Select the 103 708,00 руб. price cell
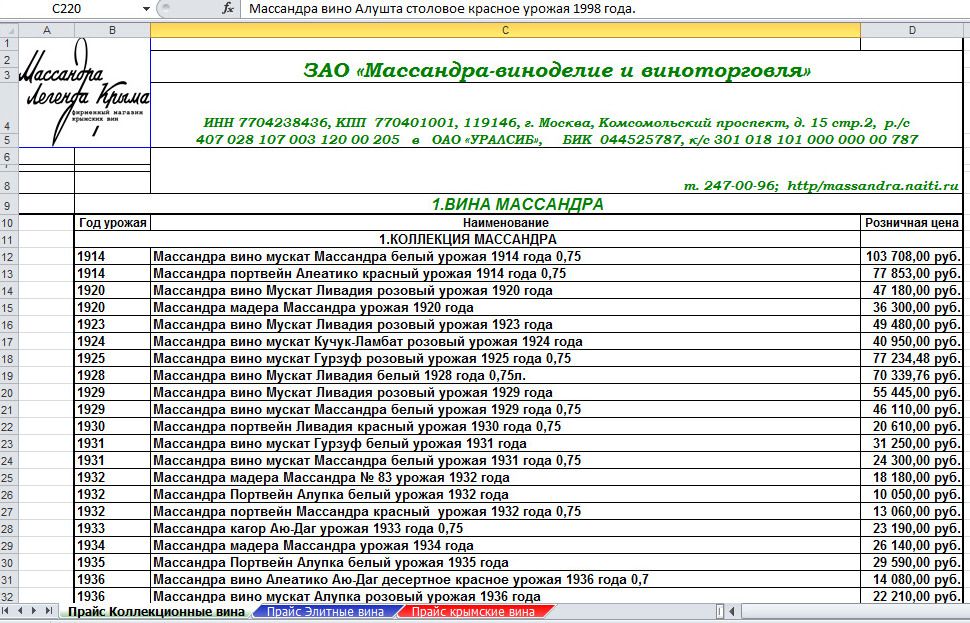The image size is (970, 623). pos(912,257)
